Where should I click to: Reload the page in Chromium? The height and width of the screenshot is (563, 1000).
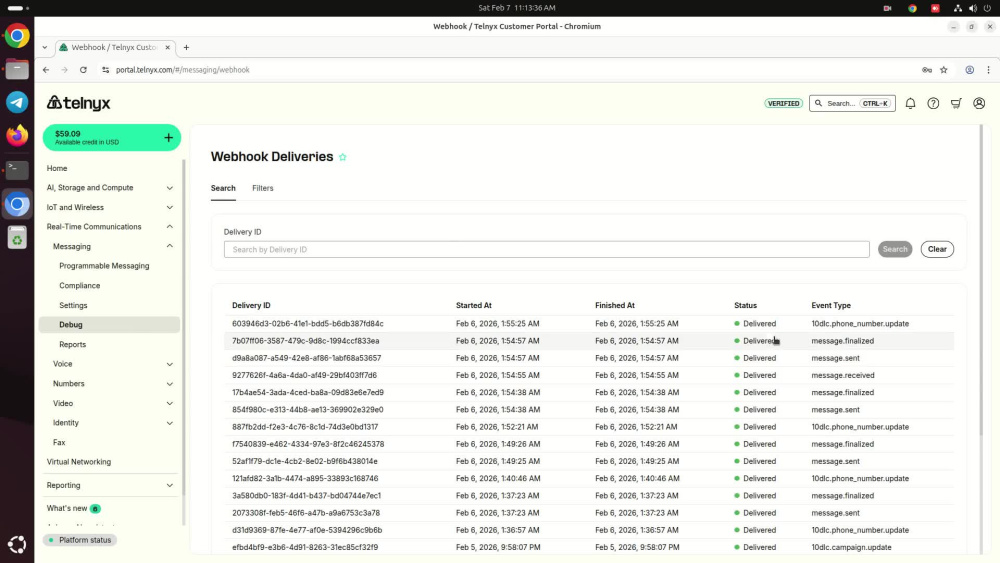pos(83,70)
